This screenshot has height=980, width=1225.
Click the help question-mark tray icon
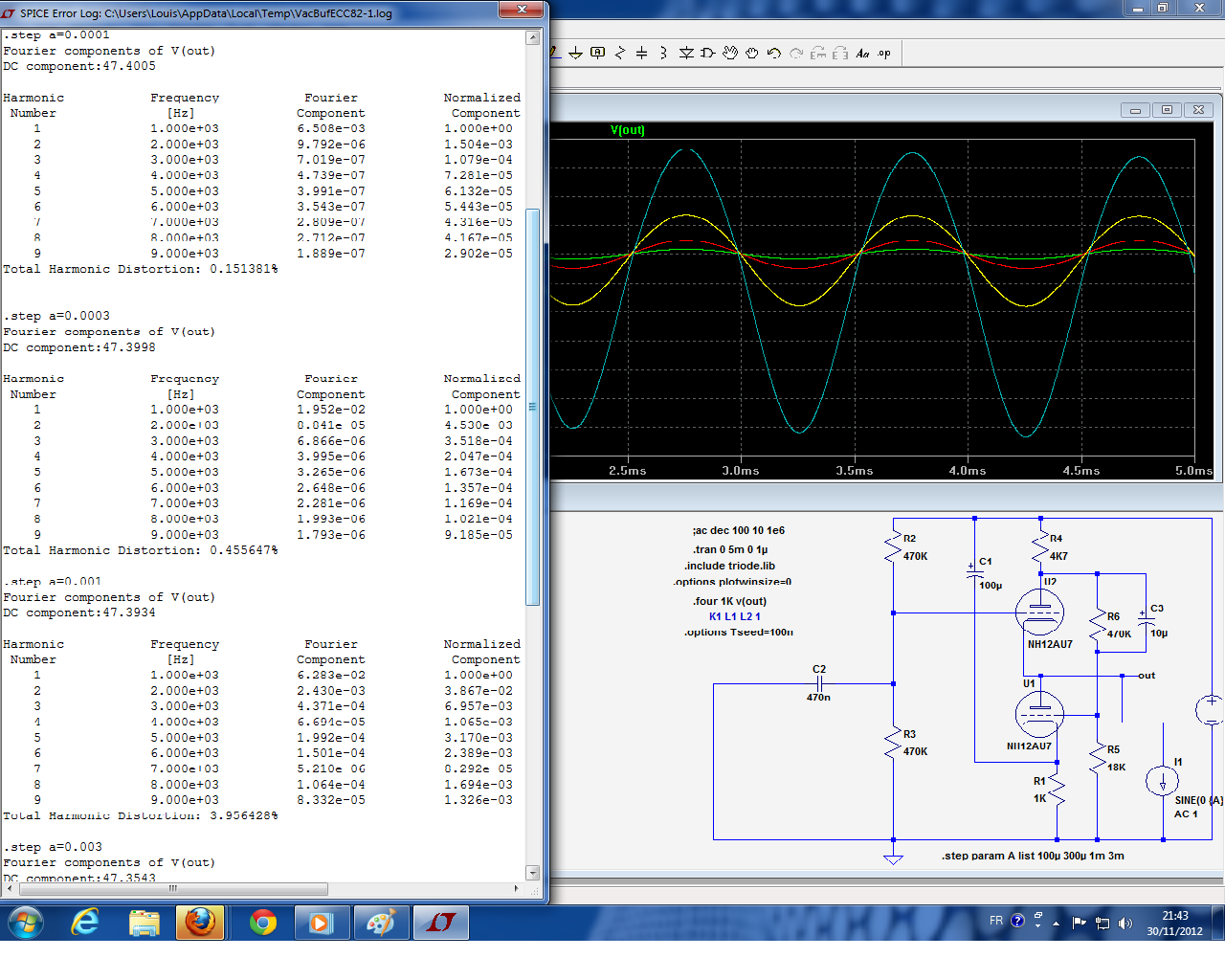[1017, 921]
